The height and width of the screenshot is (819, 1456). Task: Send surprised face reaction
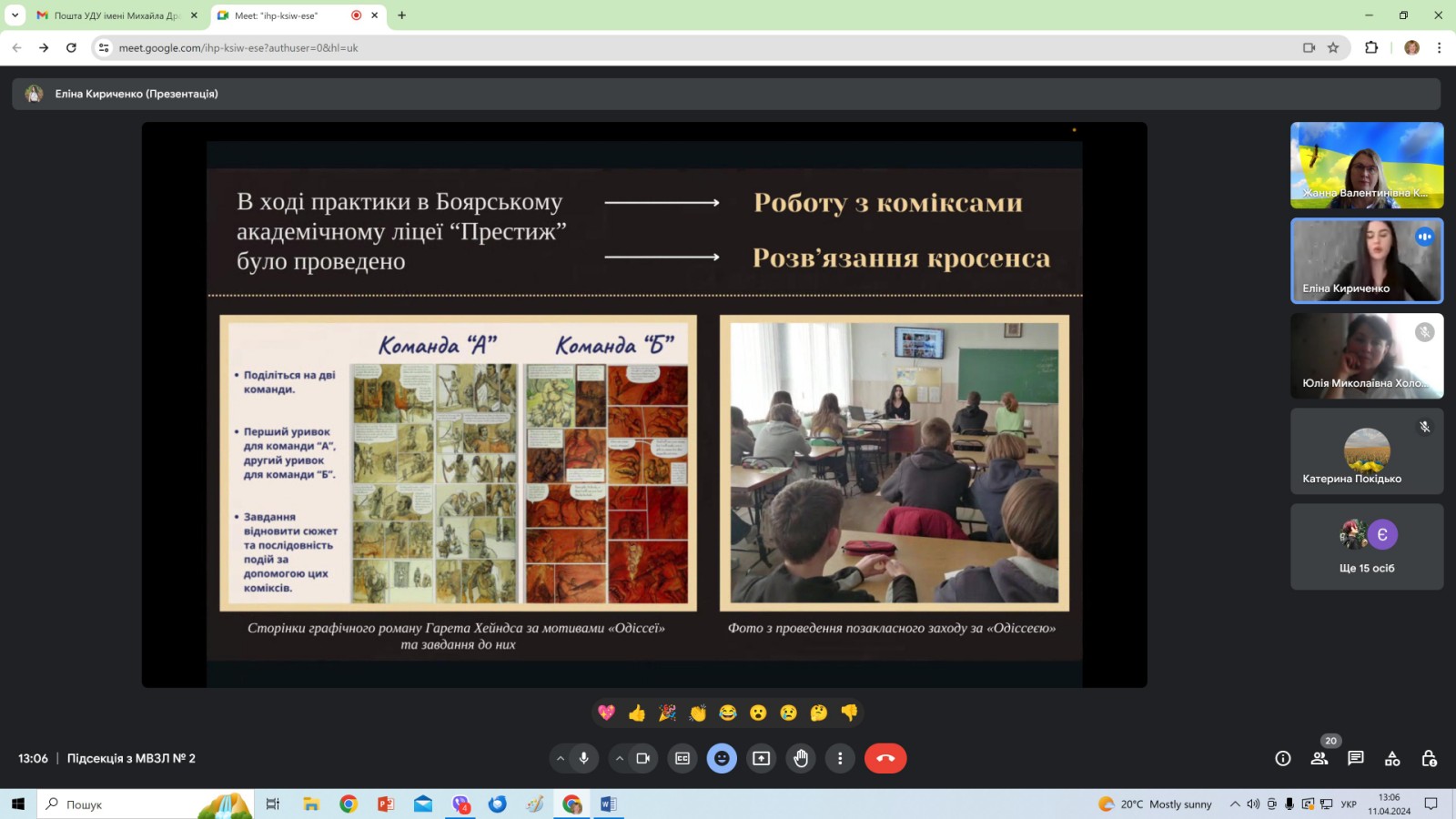coord(758,713)
